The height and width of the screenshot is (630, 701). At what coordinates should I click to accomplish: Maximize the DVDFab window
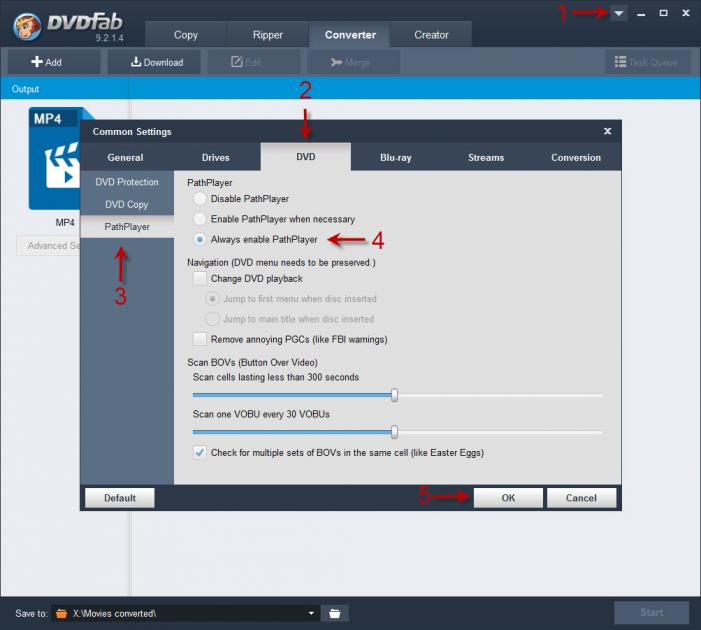tap(663, 13)
